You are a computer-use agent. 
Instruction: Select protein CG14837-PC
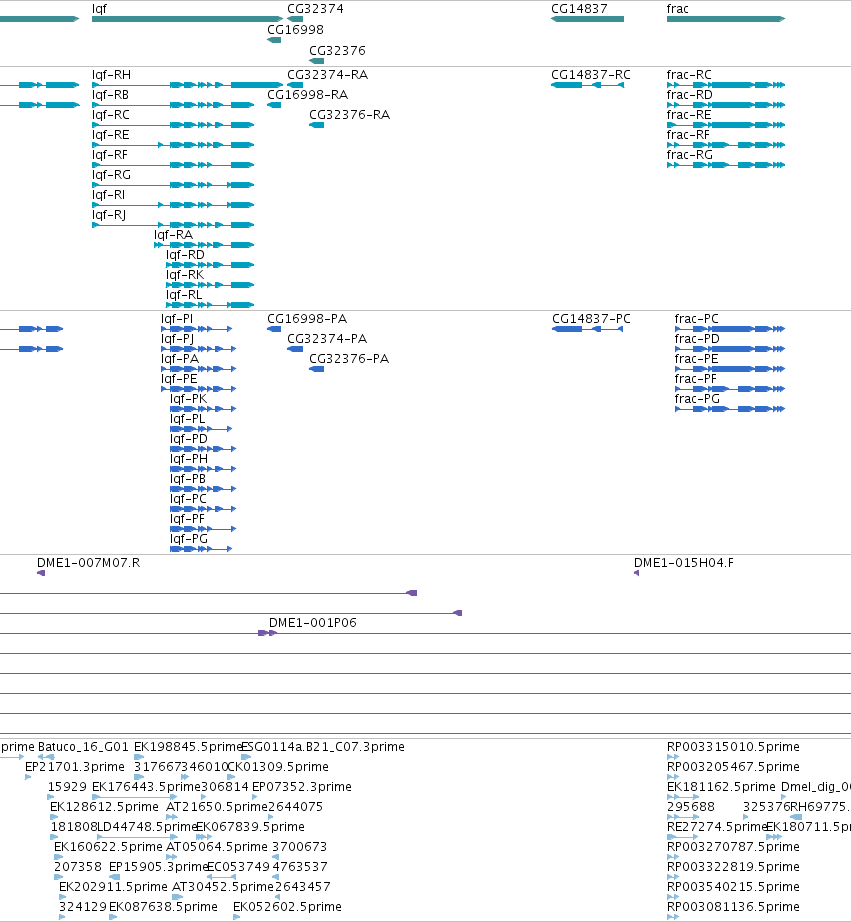(588, 329)
